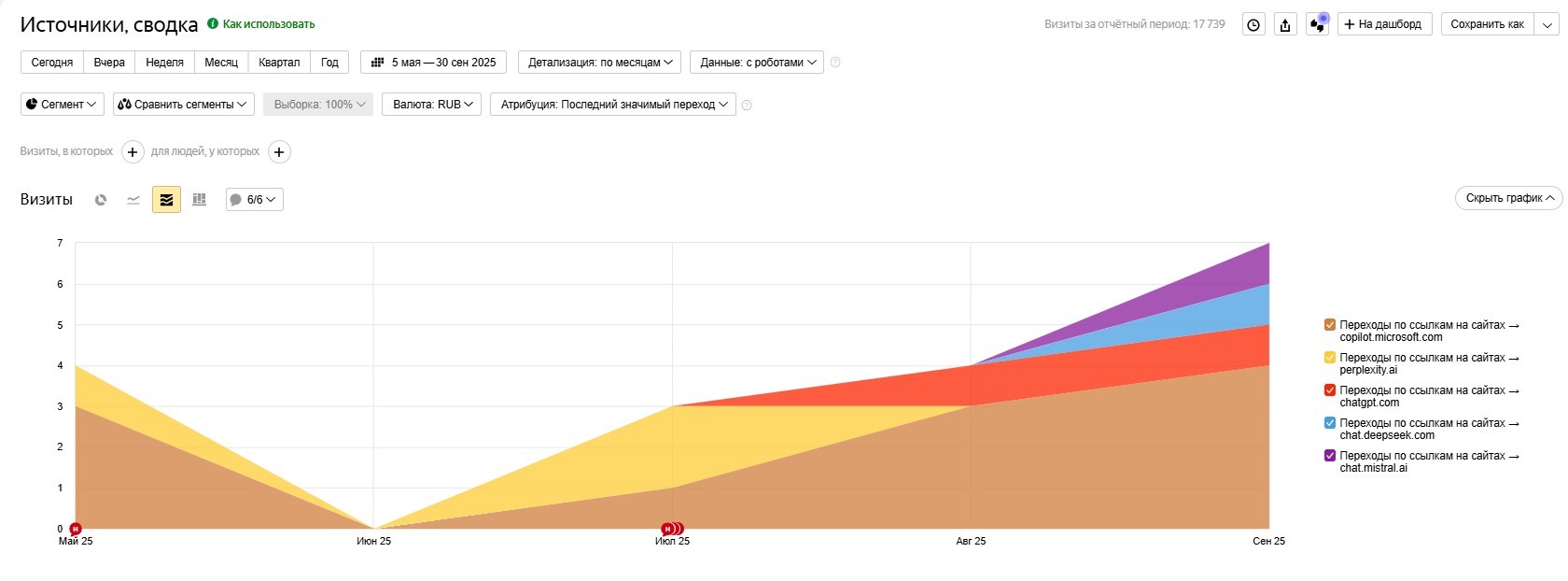Add a visits condition with plus icon
The image size is (1568, 581).
(133, 152)
